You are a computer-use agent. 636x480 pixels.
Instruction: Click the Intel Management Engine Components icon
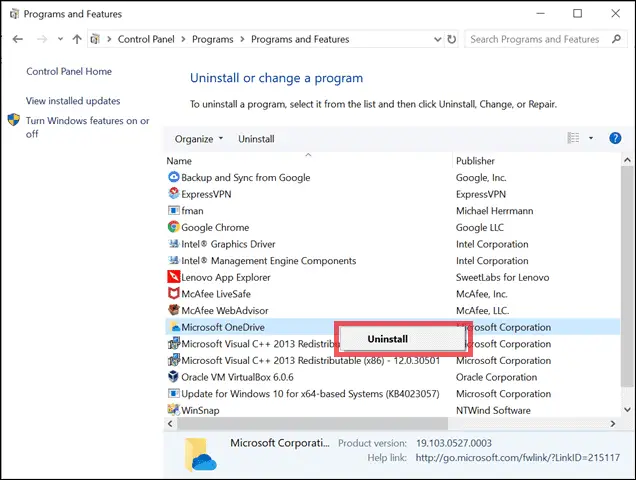[x=174, y=260]
